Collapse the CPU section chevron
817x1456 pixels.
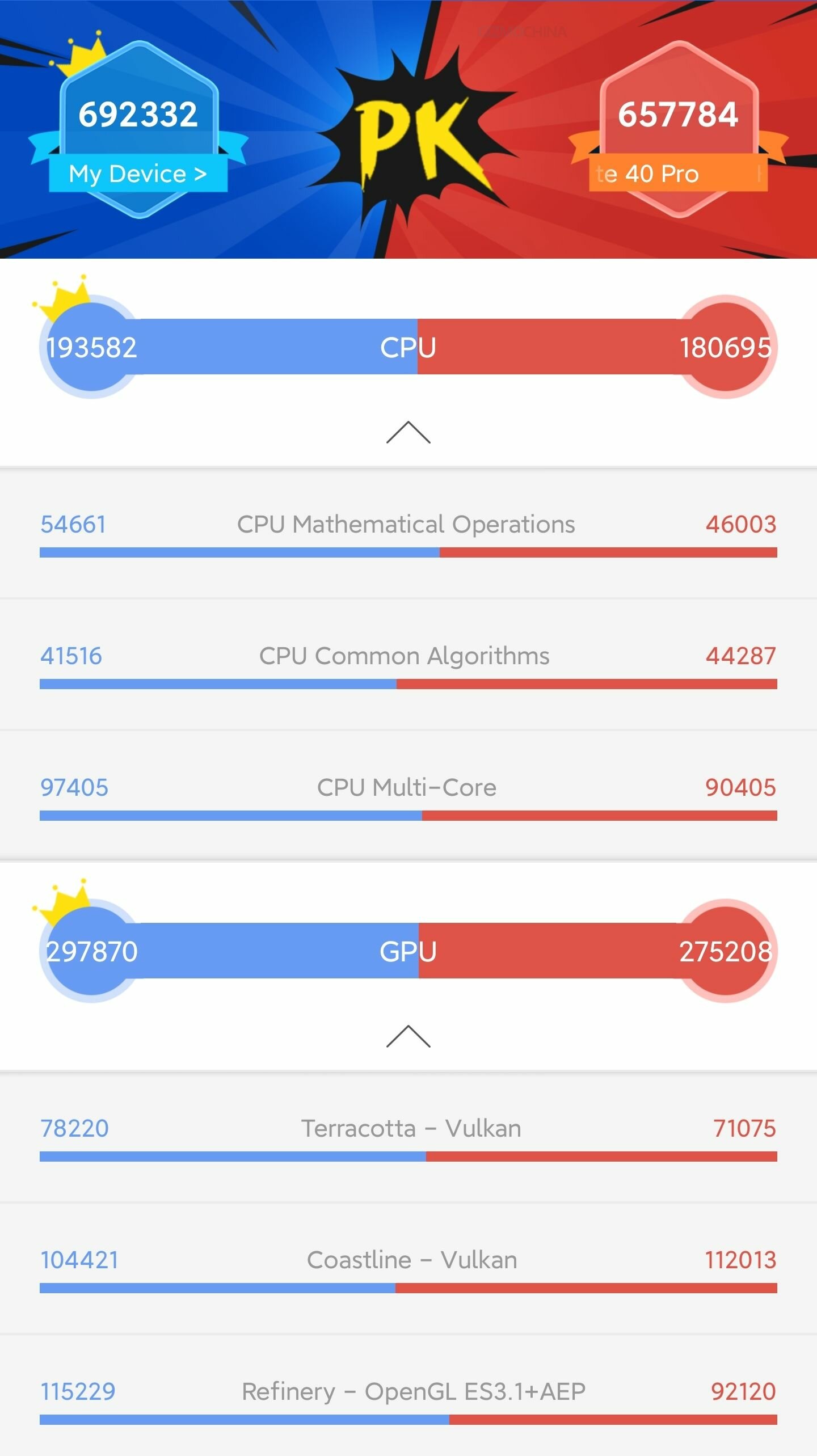coord(408,432)
